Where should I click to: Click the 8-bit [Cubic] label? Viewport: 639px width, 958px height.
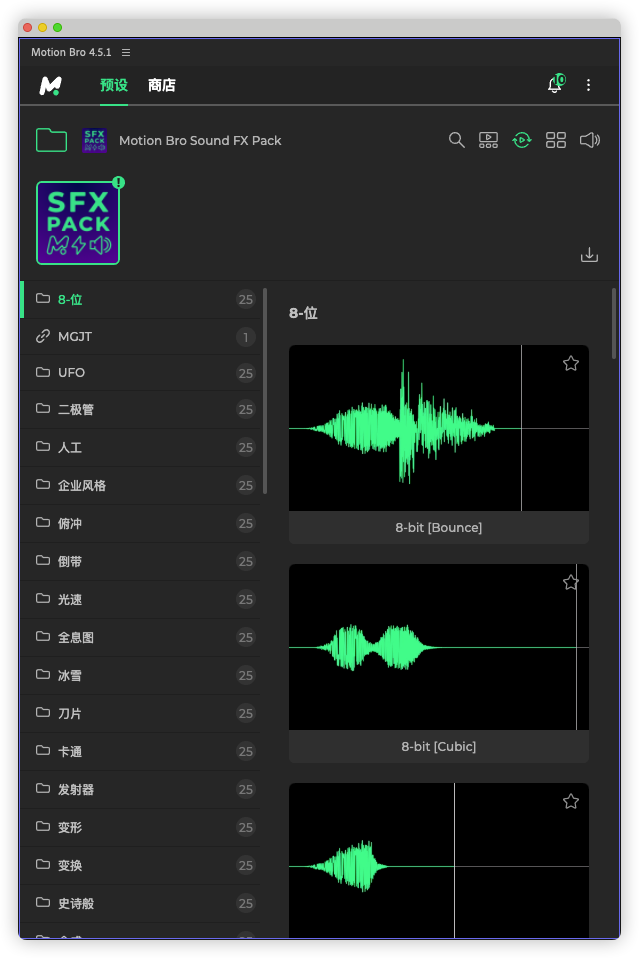[x=439, y=746]
